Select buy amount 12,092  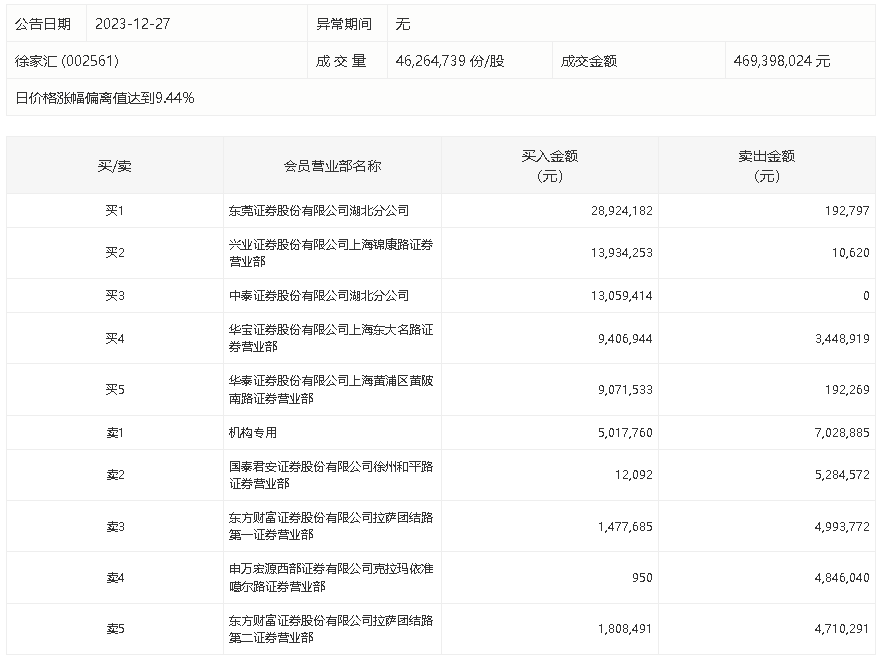point(633,475)
